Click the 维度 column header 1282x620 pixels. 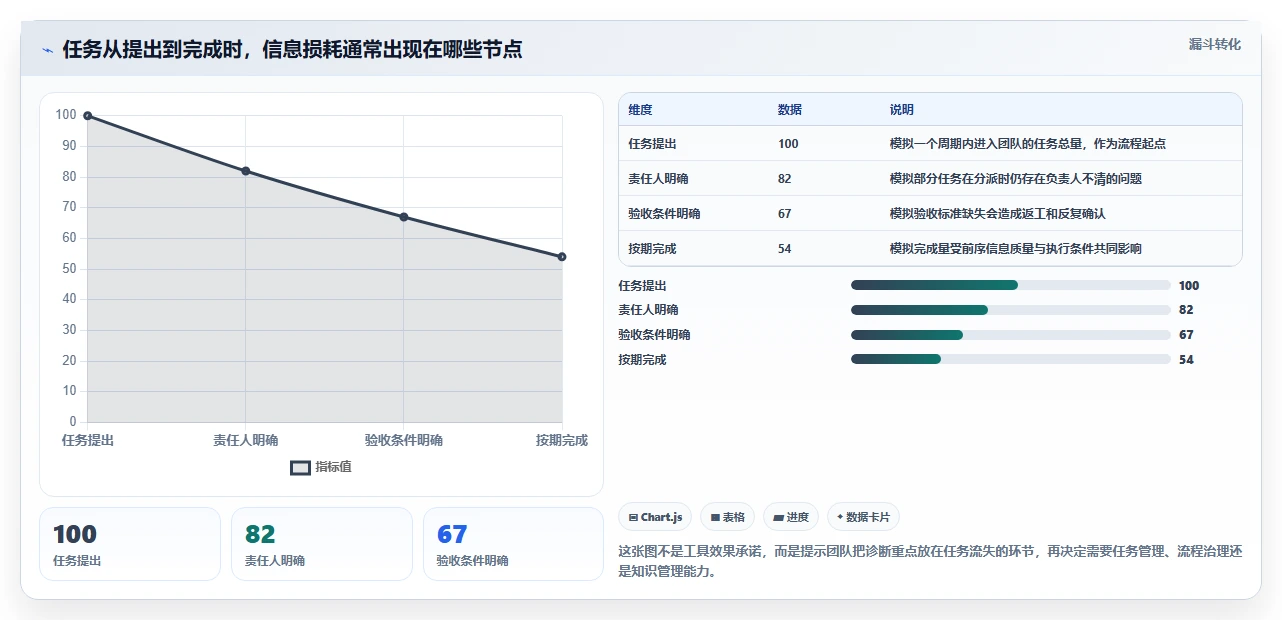click(x=640, y=110)
